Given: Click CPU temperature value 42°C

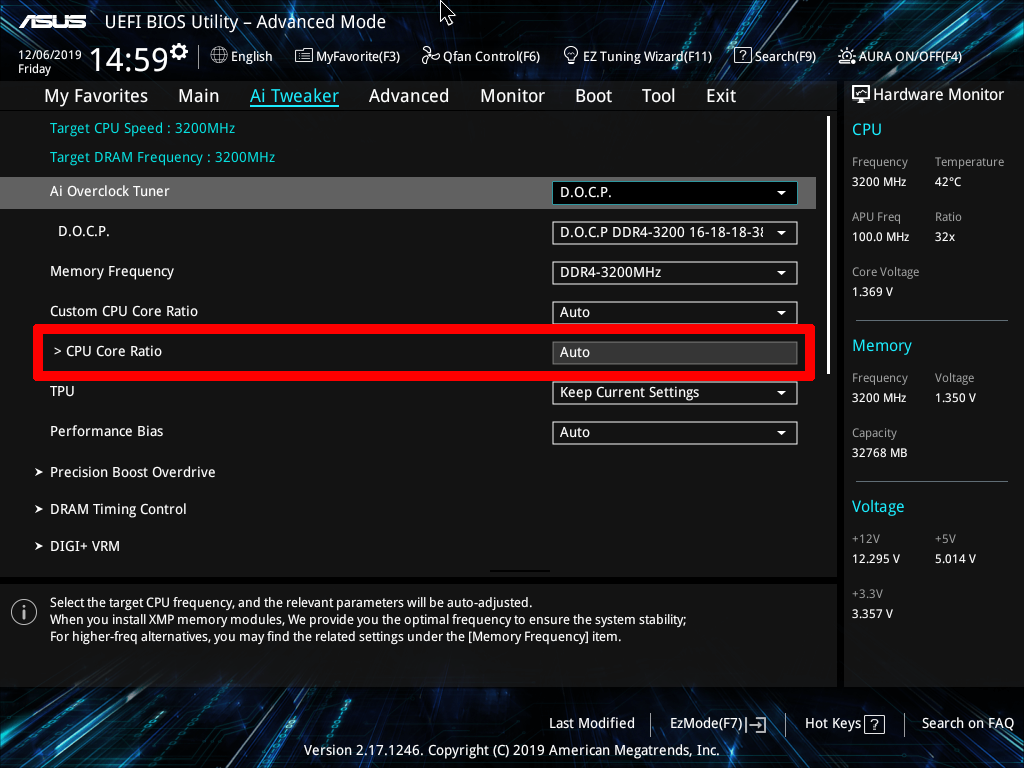Looking at the screenshot, I should [948, 182].
